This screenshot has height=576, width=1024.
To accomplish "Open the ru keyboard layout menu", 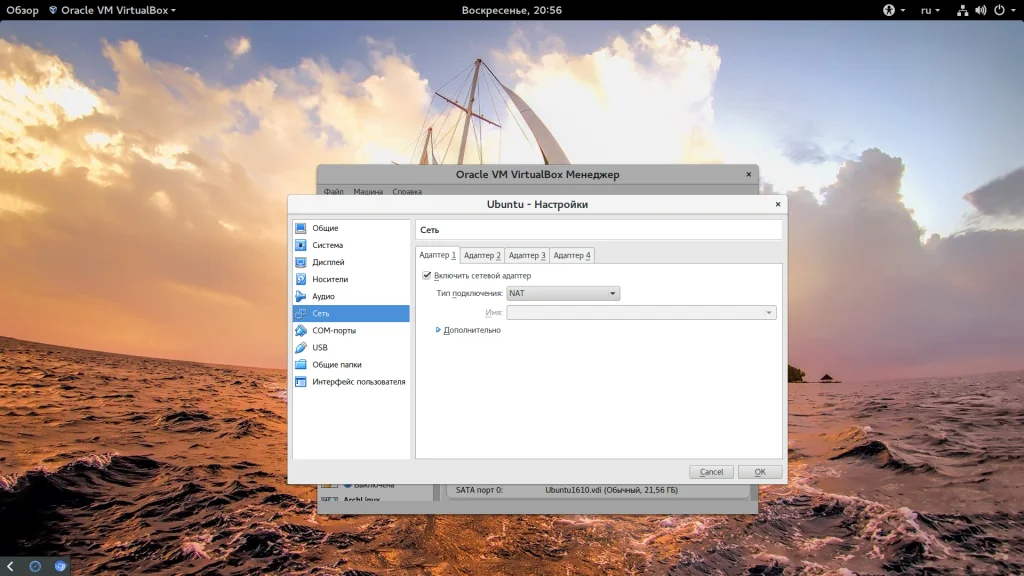I will tap(929, 10).
